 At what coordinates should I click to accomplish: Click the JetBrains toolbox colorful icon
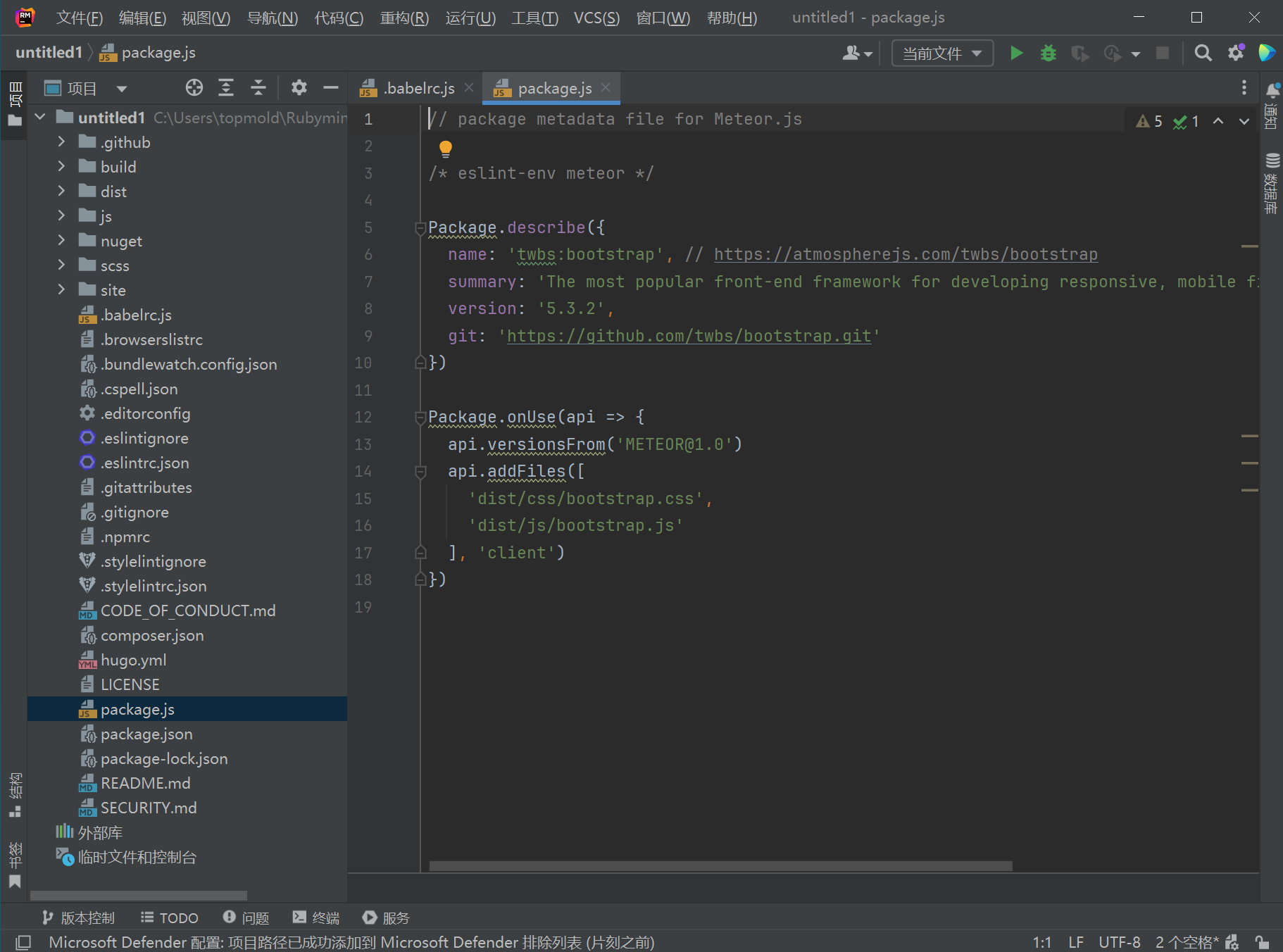pos(1267,53)
